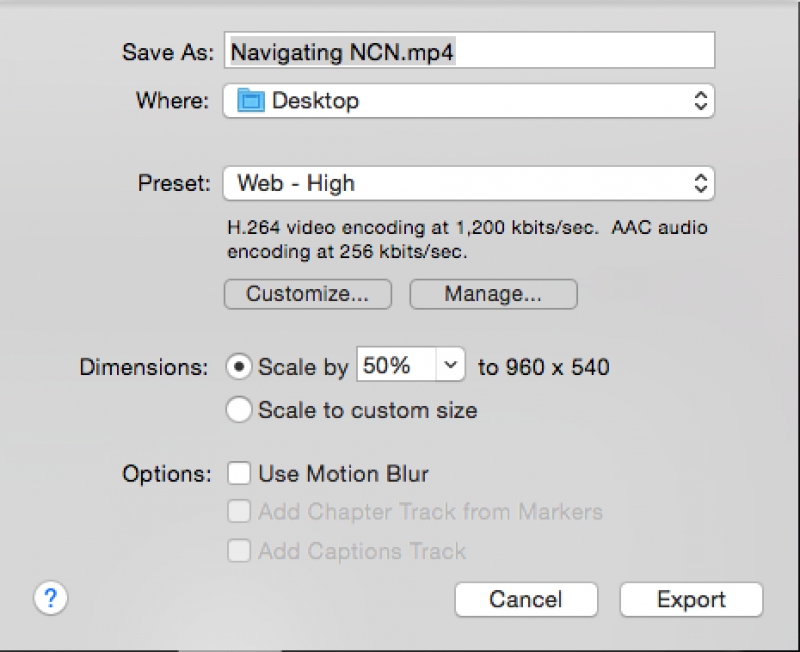The image size is (800, 652).
Task: Click the Preset popup double-arrow indicator
Action: pos(701,183)
